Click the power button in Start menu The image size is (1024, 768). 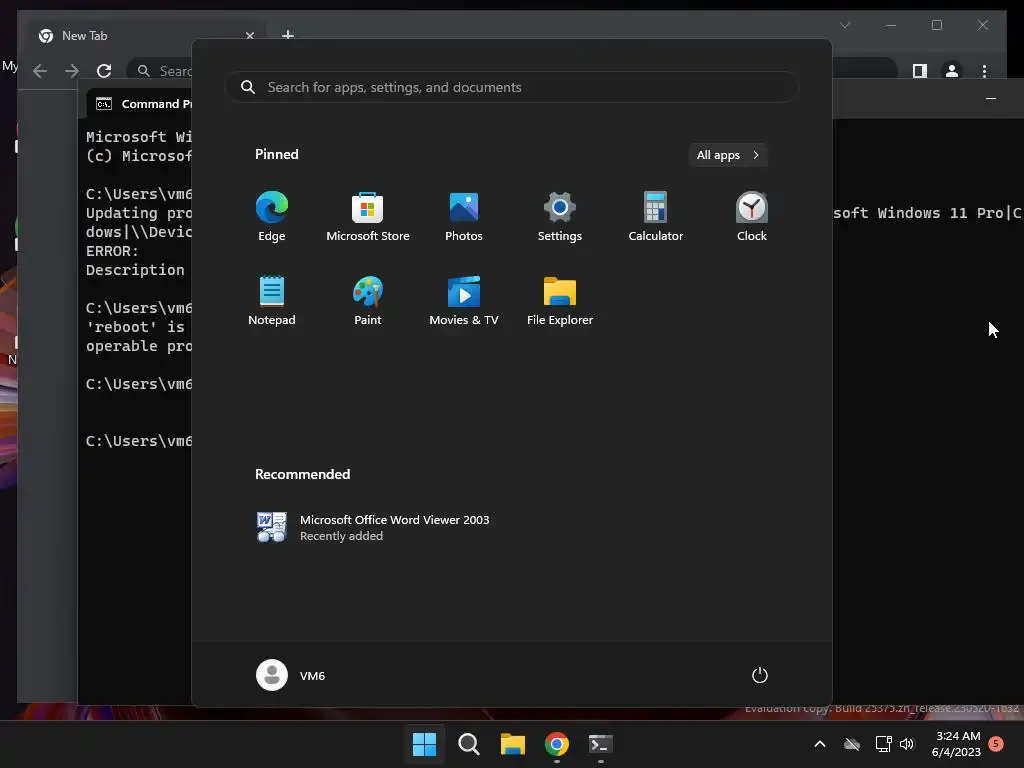click(x=760, y=675)
